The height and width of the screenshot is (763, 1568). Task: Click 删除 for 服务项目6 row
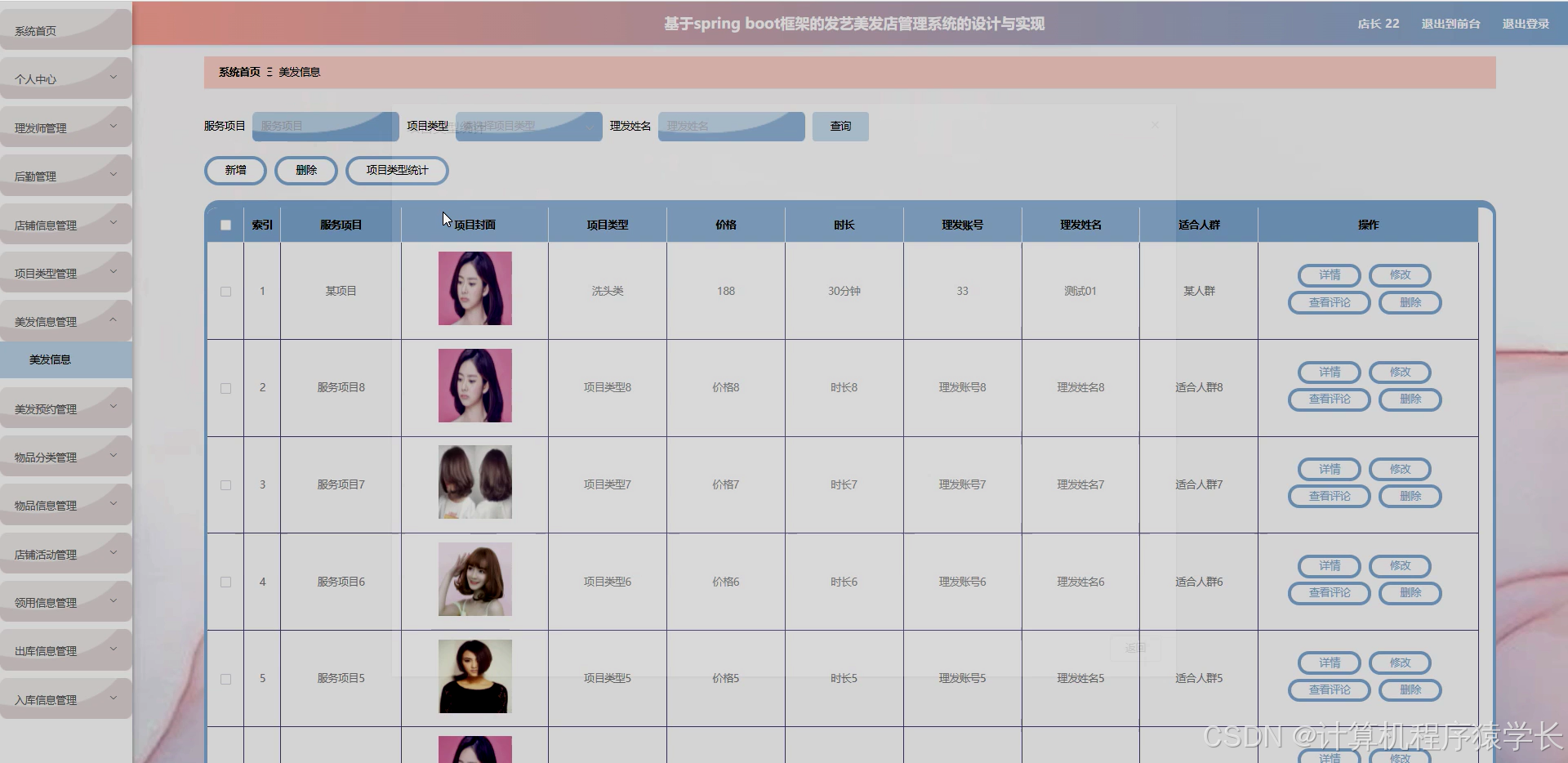click(1410, 593)
